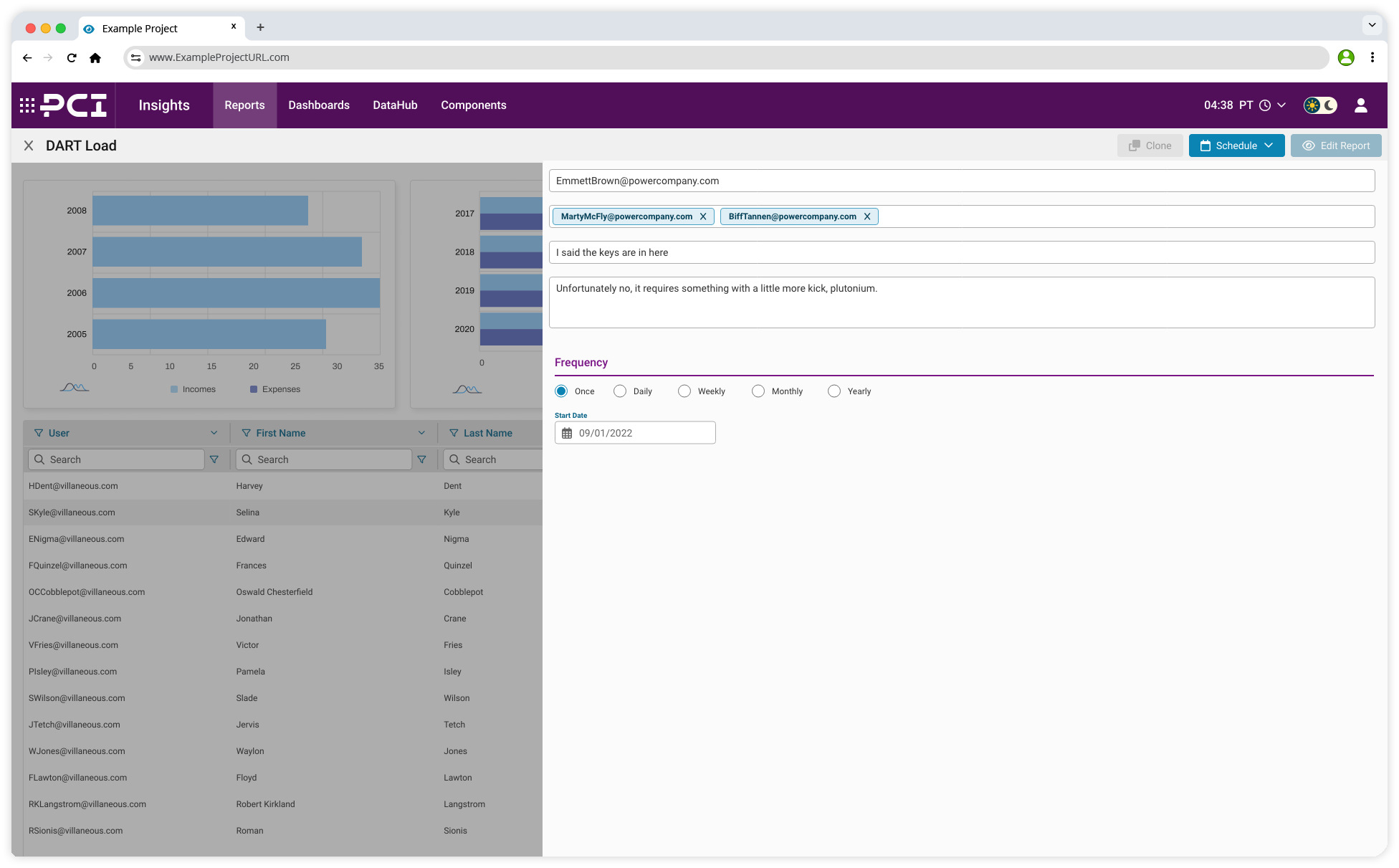Open the clock/timezone icon in header
The image size is (1399, 868).
tap(1266, 105)
